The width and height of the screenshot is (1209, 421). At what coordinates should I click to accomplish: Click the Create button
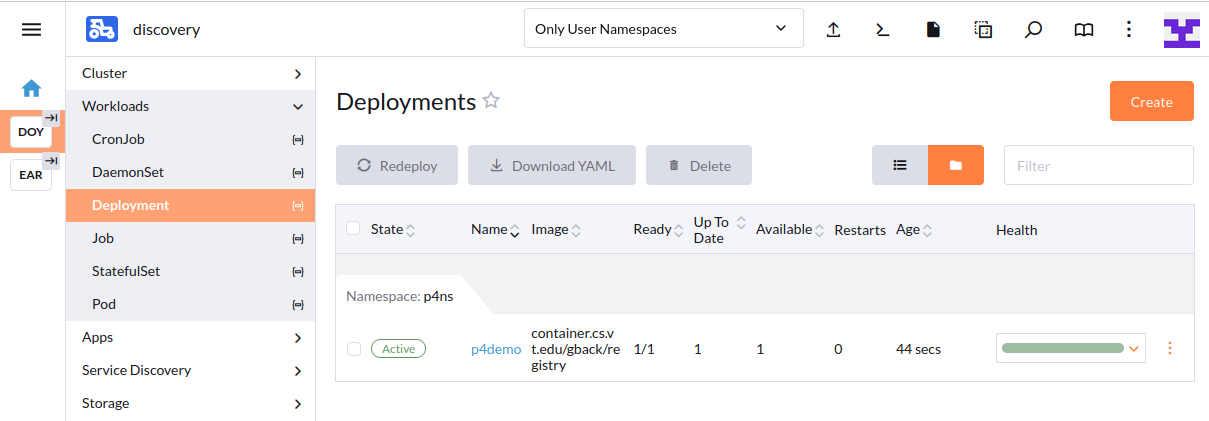click(1151, 101)
